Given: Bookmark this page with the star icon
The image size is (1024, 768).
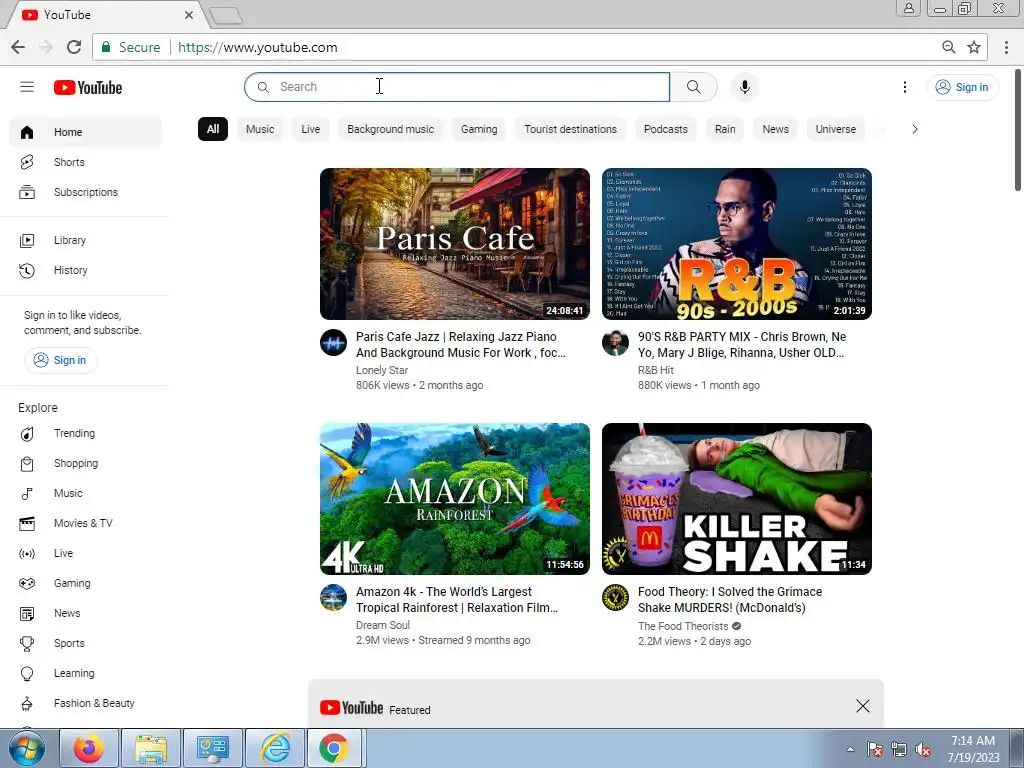Looking at the screenshot, I should (x=974, y=47).
